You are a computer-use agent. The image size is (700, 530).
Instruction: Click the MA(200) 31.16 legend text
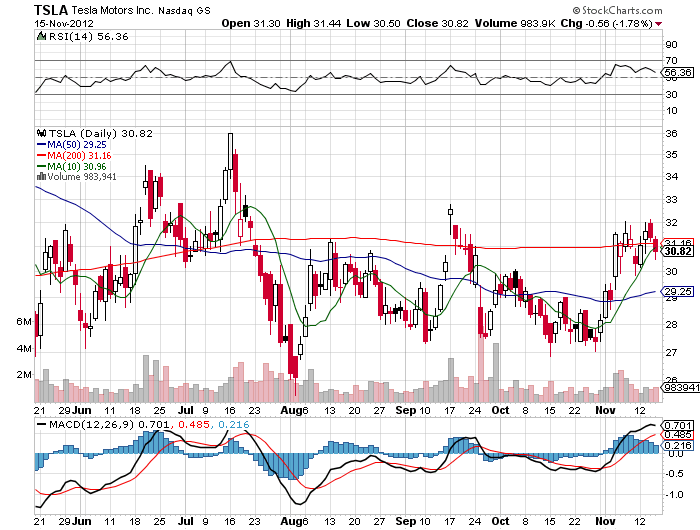click(x=79, y=156)
